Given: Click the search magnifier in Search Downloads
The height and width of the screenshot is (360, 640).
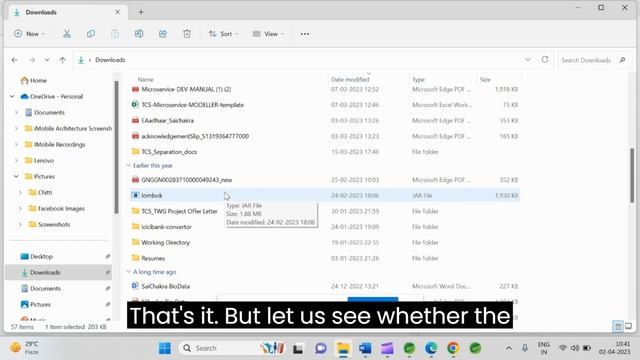Looking at the screenshot, I should [622, 60].
